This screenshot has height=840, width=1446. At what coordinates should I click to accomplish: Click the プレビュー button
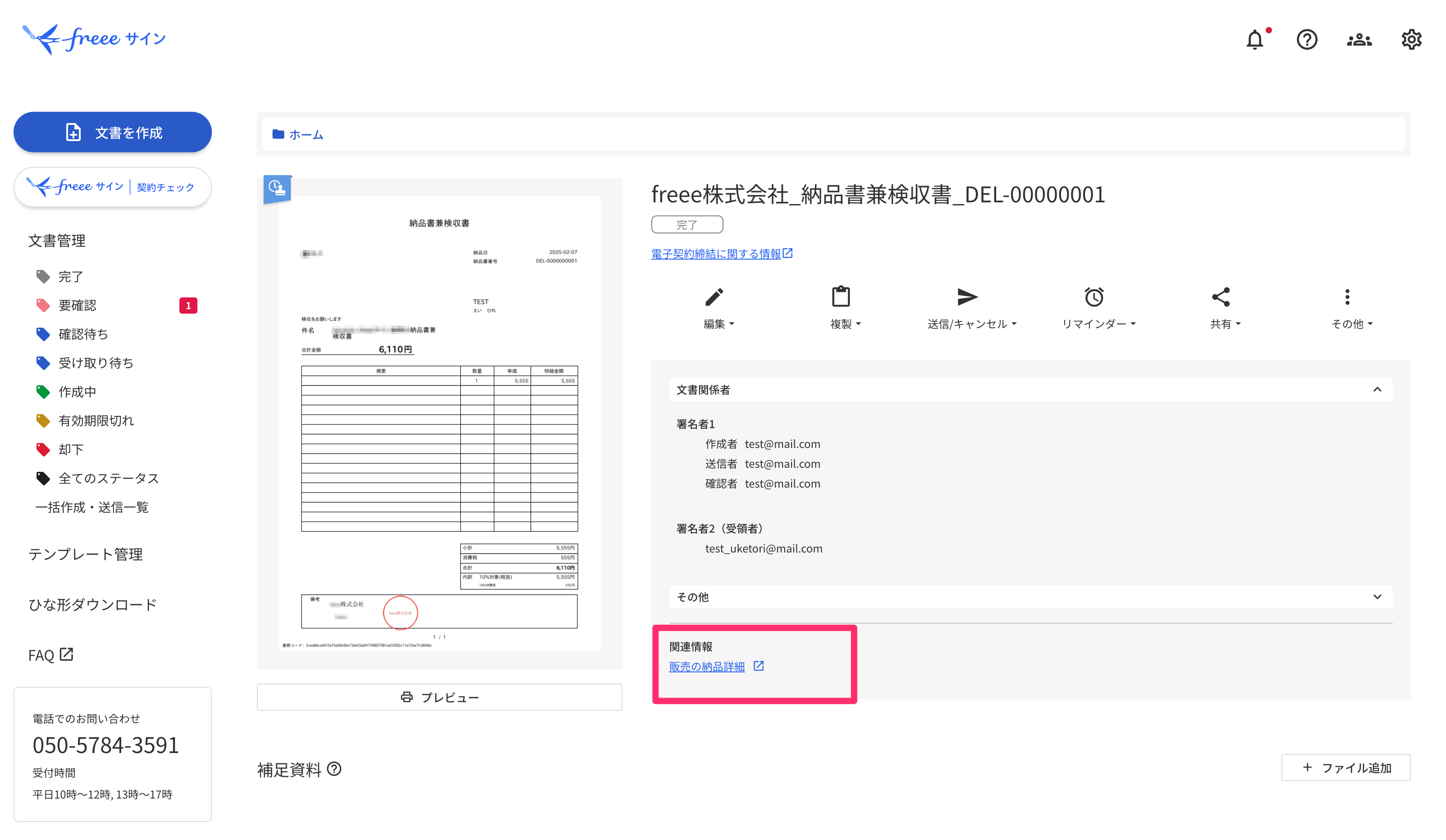439,697
